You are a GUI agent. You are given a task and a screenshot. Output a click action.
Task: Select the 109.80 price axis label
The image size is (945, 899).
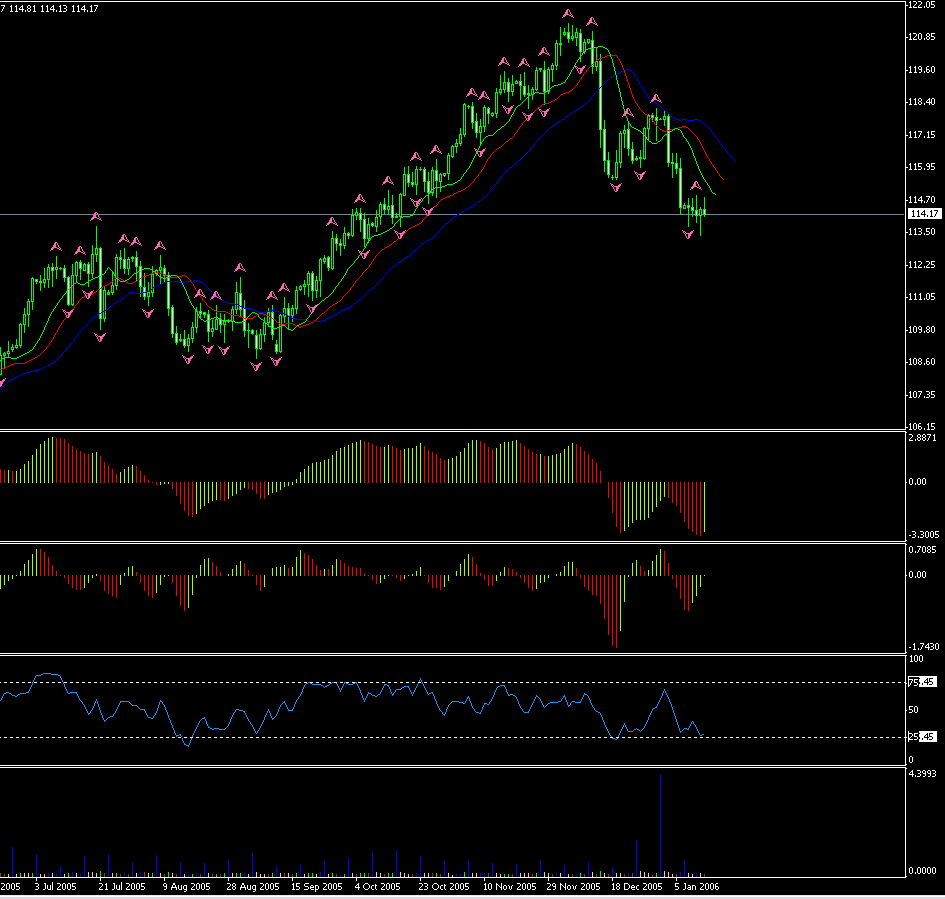coord(921,330)
